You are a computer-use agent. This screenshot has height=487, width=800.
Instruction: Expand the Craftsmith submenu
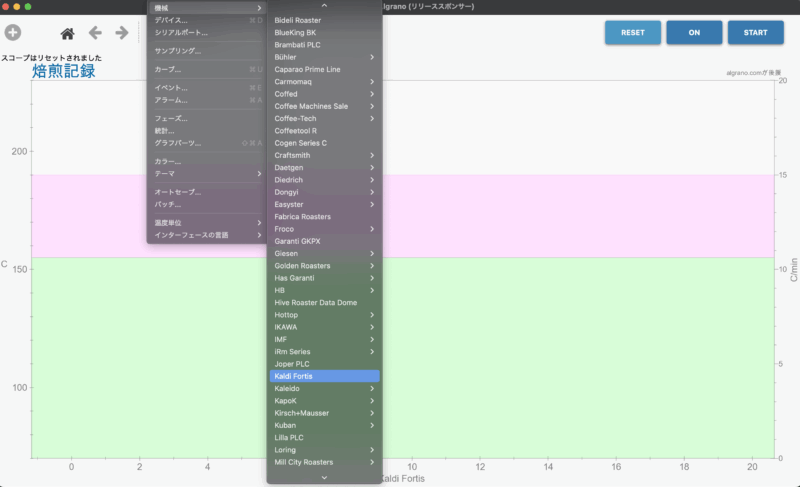pos(324,155)
